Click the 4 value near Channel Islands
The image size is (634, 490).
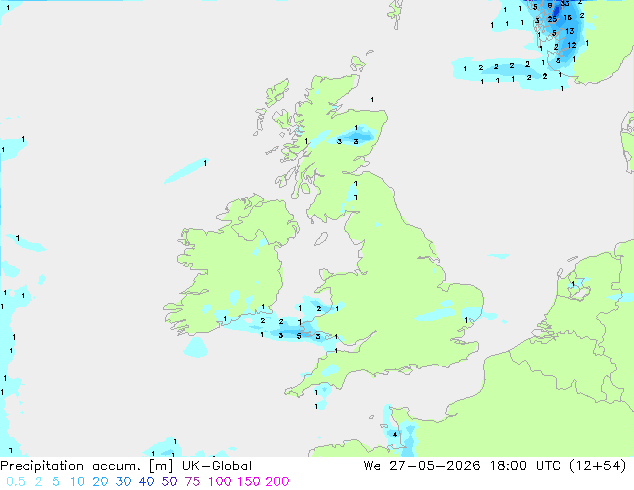click(x=395, y=435)
